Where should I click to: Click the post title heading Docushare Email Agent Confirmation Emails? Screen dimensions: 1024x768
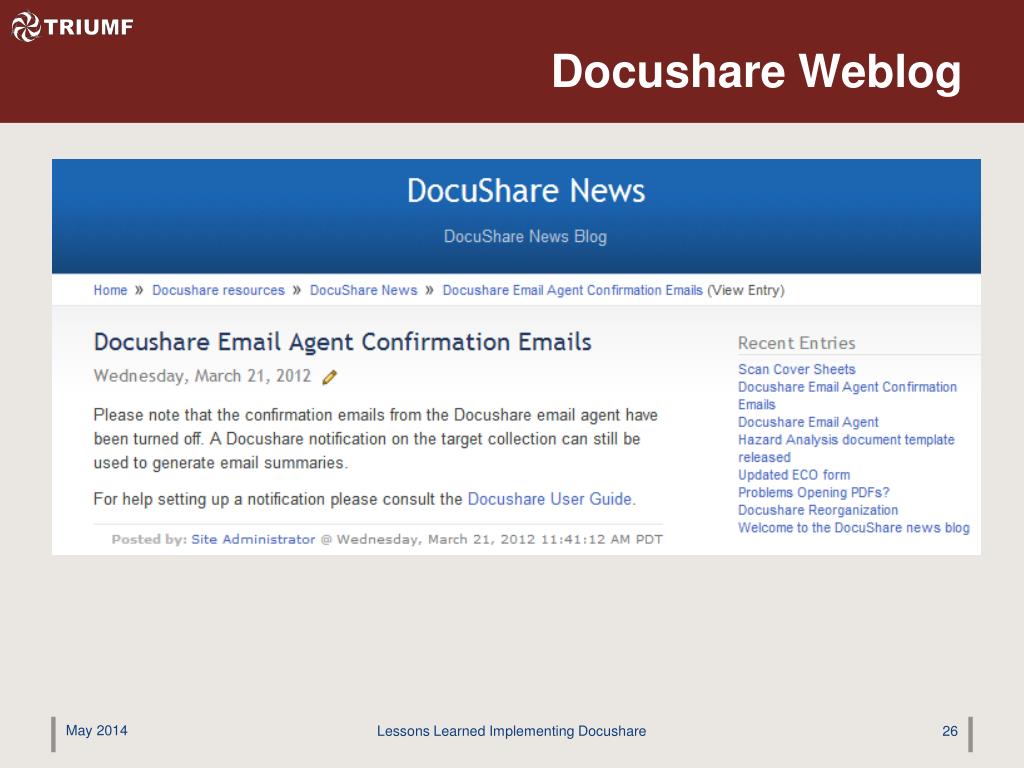coord(343,342)
